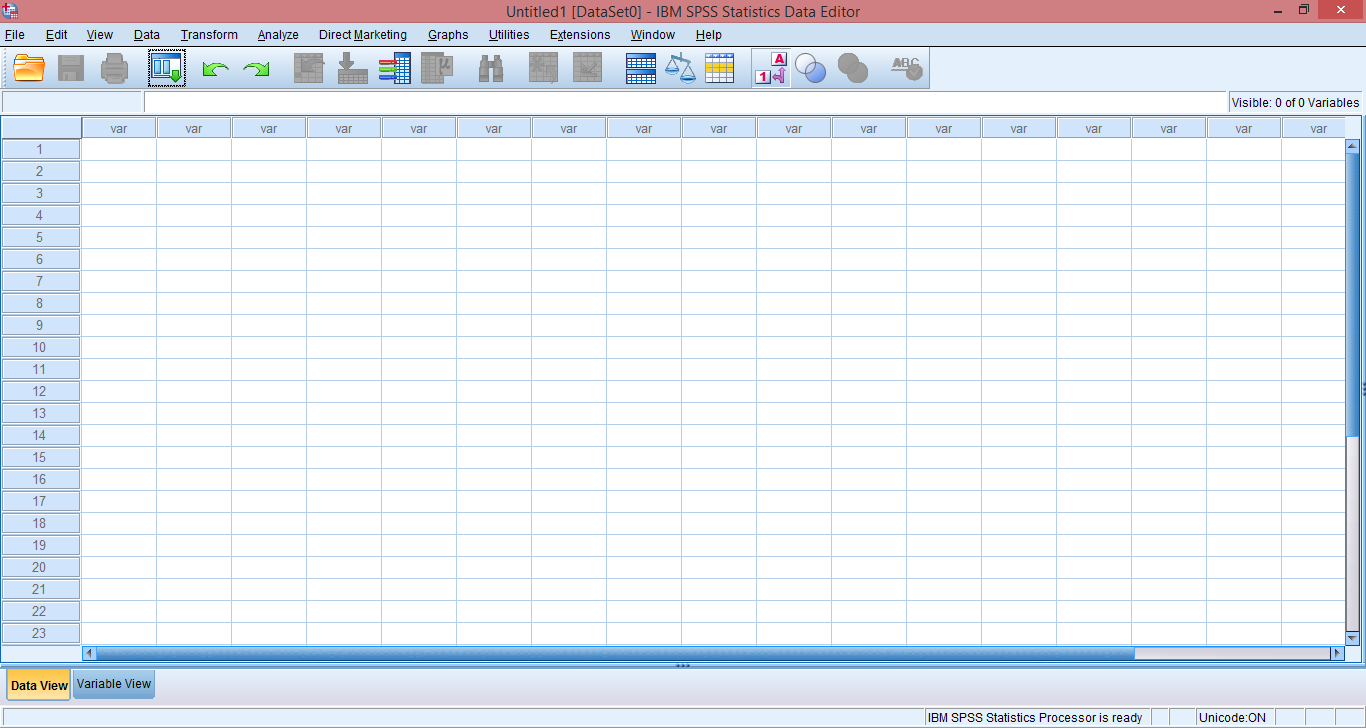Open the Graphs menu
The image size is (1366, 728).
tap(448, 35)
